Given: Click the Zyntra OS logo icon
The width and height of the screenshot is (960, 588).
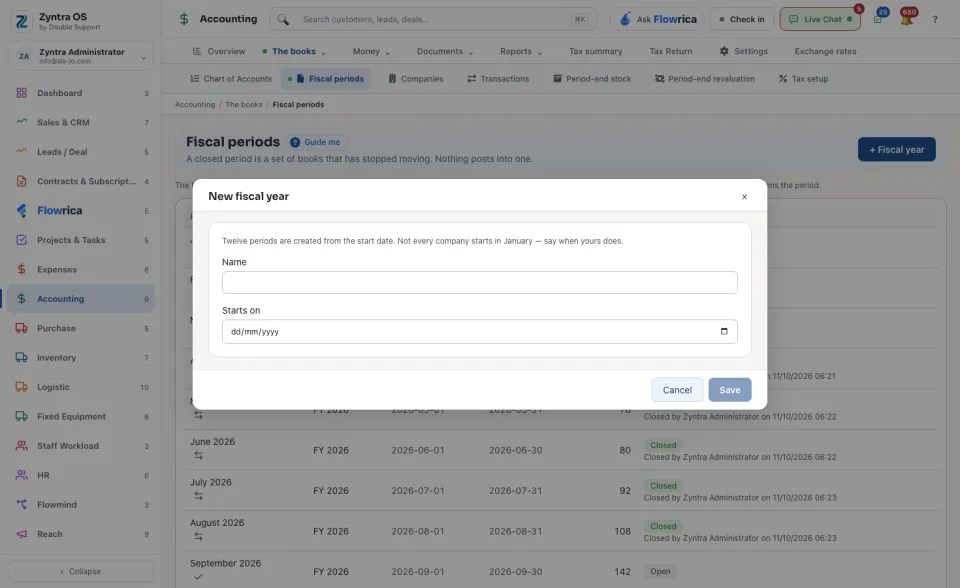Looking at the screenshot, I should click(x=21, y=21).
